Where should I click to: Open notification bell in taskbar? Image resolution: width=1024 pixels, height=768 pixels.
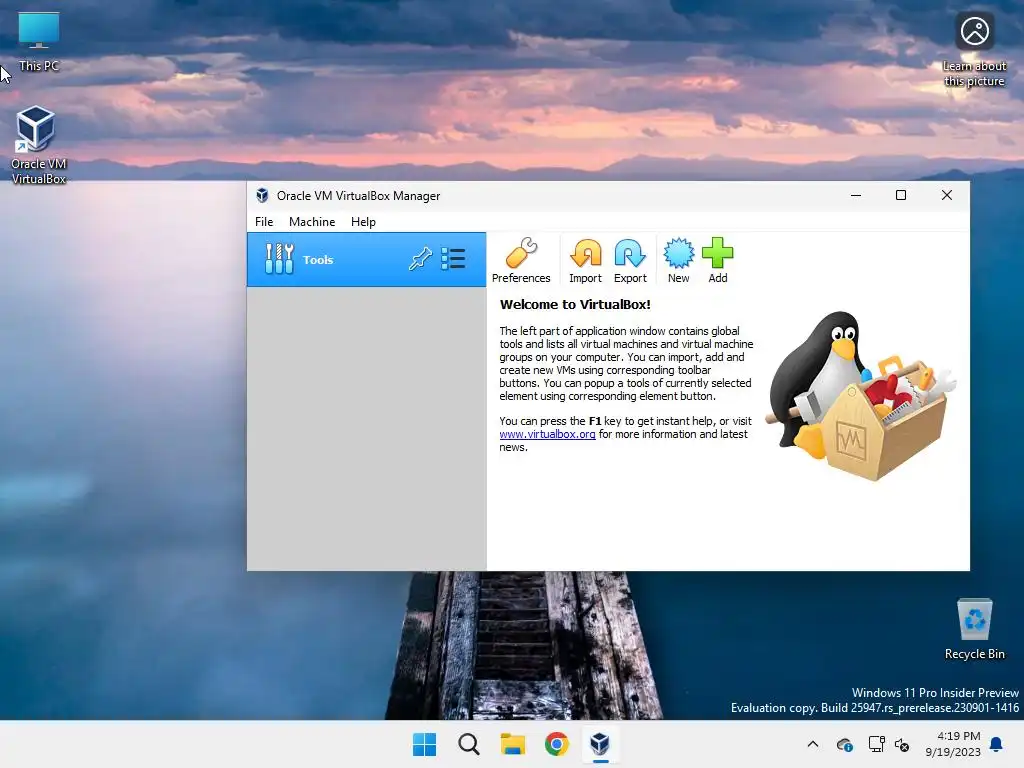997,744
